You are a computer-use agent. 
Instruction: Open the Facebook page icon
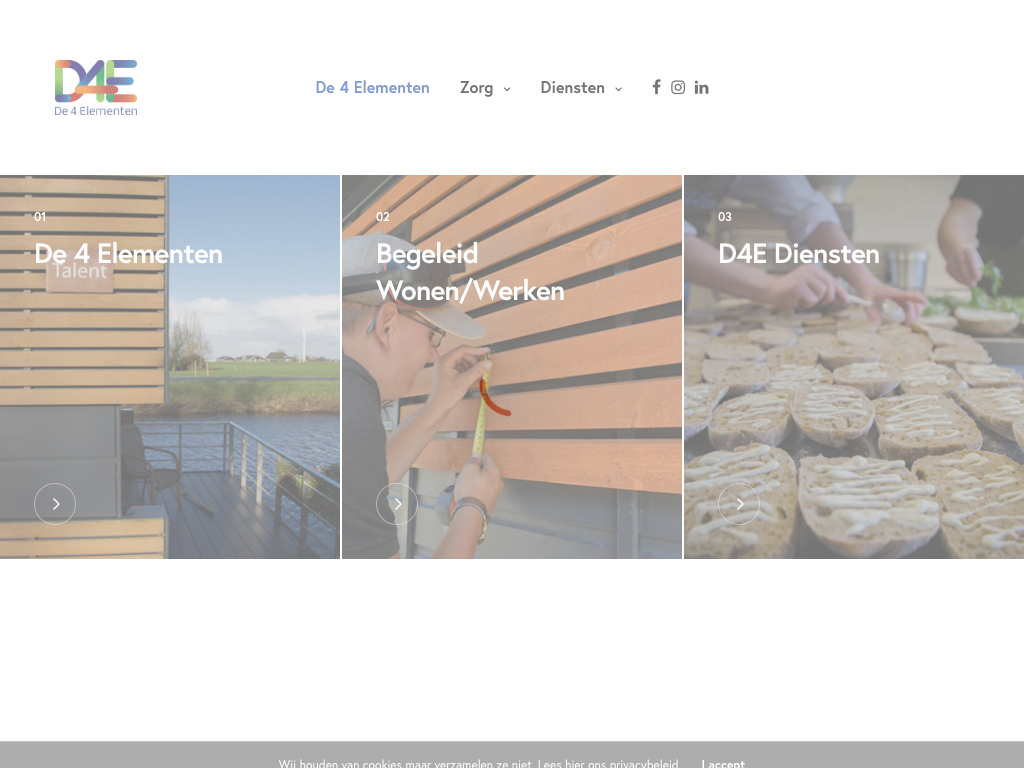point(656,87)
